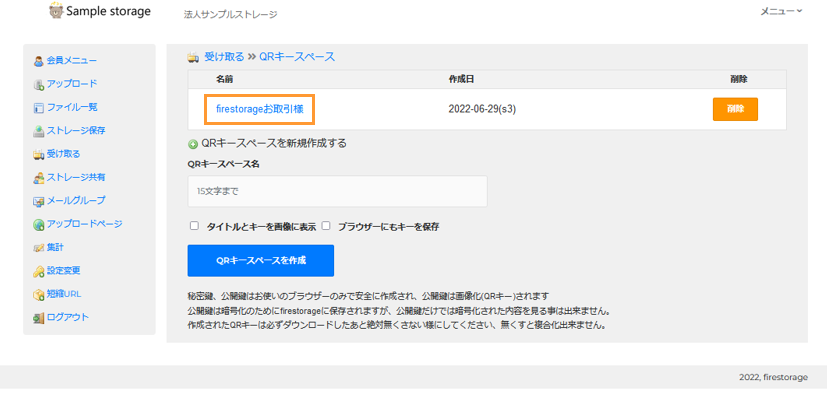Viewport: 827px width, 396px height.
Task: Enable タイトルとキーを画像に表示 checkbox
Action: pyautogui.click(x=194, y=226)
